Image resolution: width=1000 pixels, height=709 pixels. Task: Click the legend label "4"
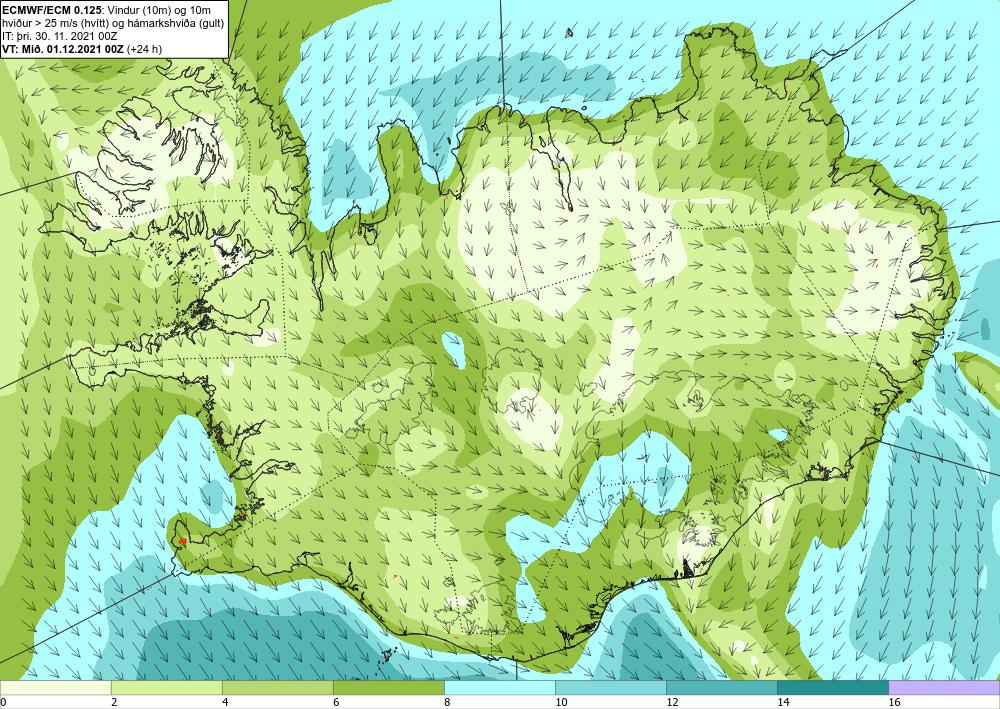click(225, 702)
